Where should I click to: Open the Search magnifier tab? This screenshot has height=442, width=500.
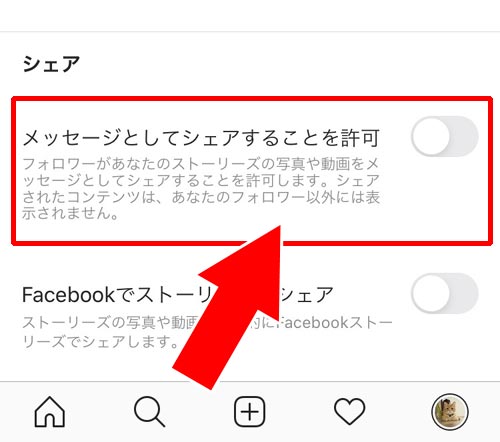(149, 412)
